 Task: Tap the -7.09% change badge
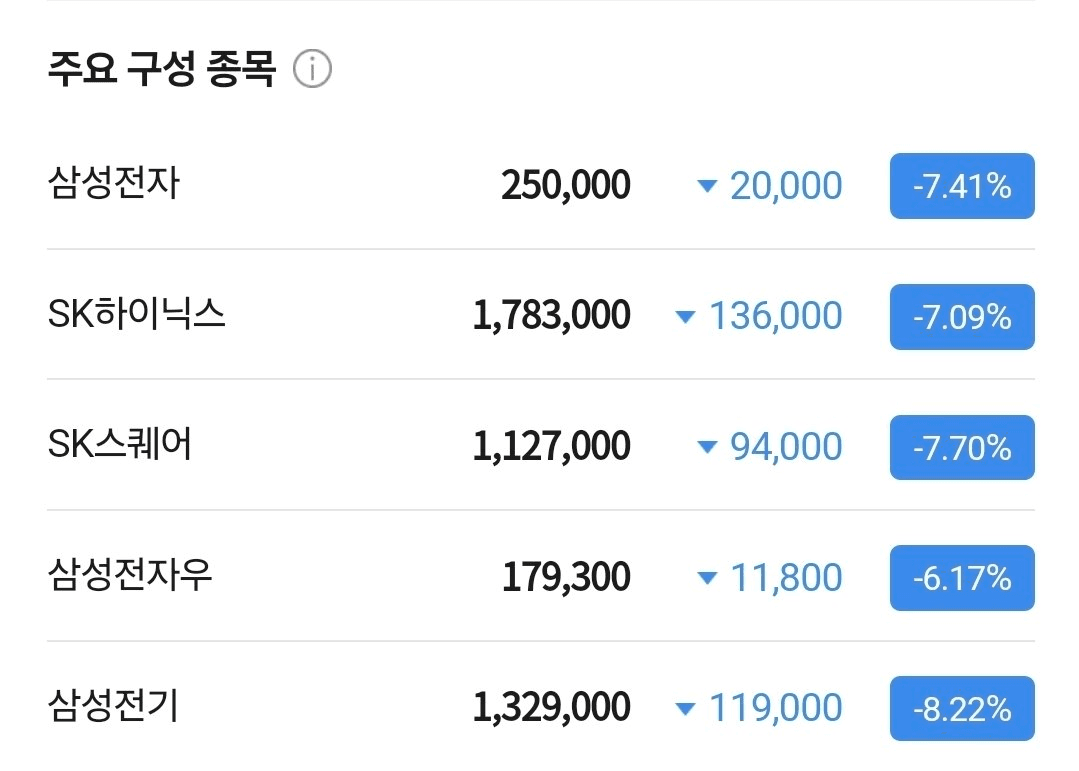(962, 317)
